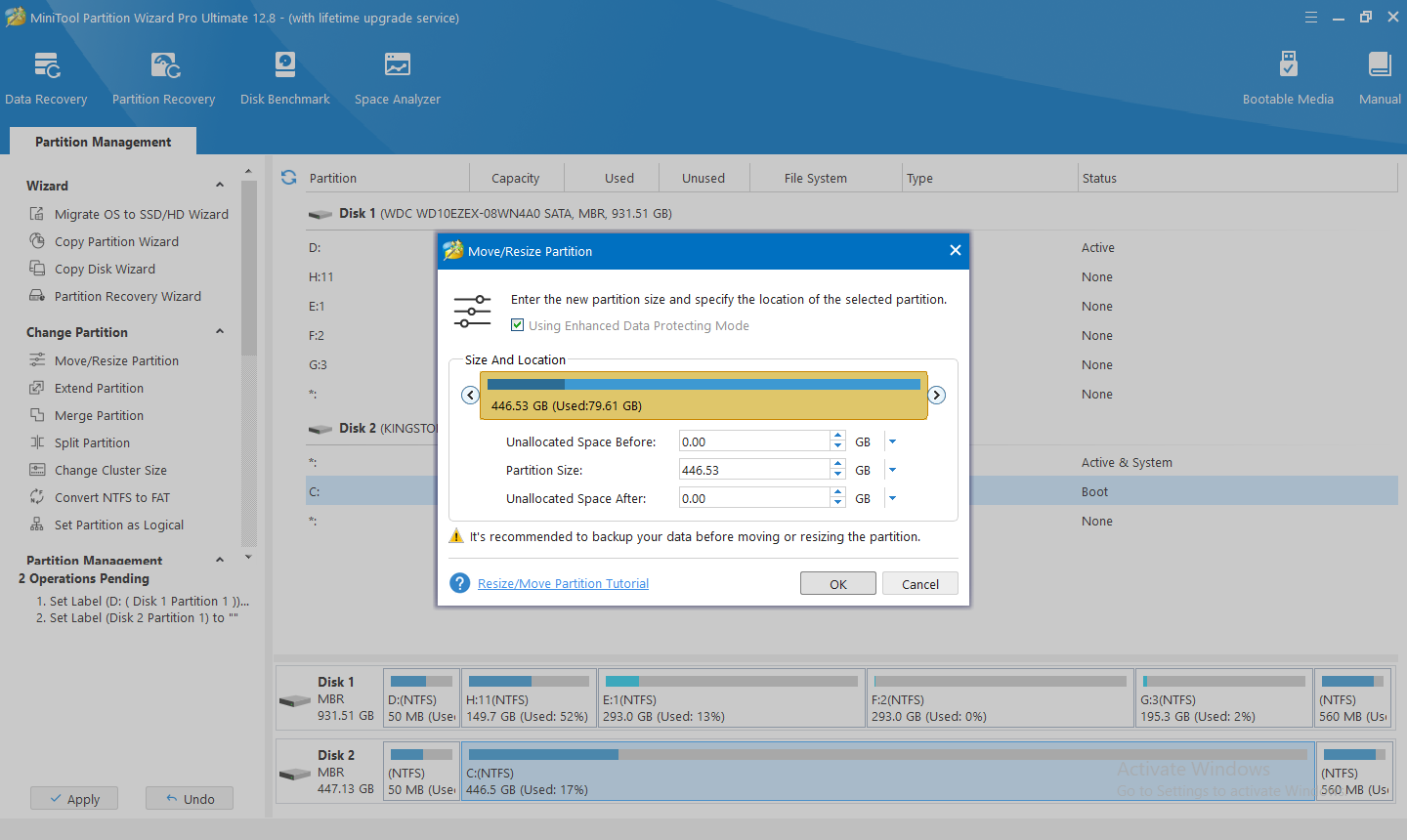Open unit dropdown for Unallocated Space Before

point(892,441)
